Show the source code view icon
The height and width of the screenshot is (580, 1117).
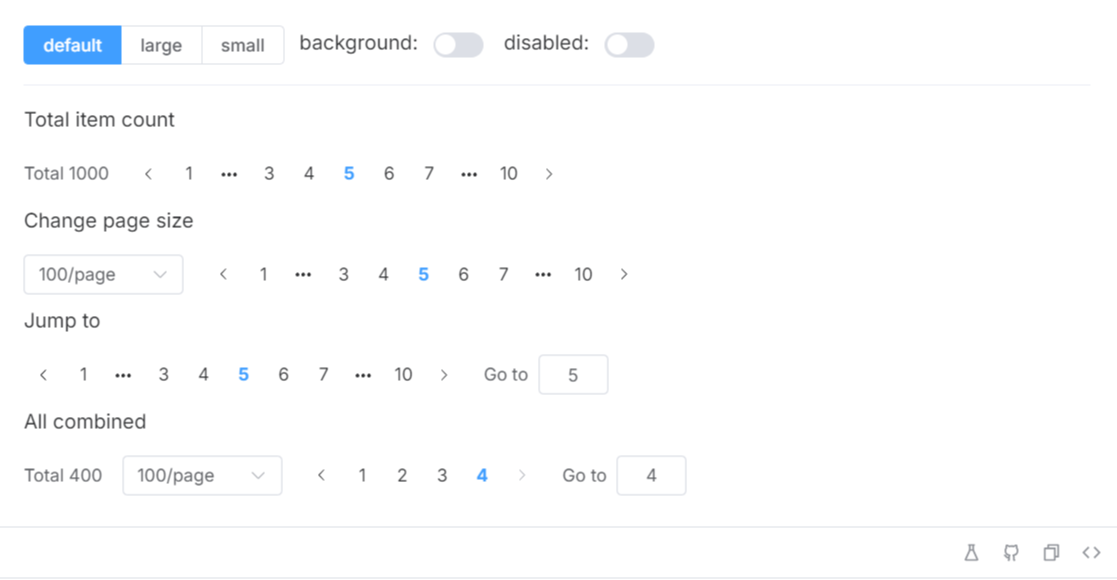click(1091, 553)
